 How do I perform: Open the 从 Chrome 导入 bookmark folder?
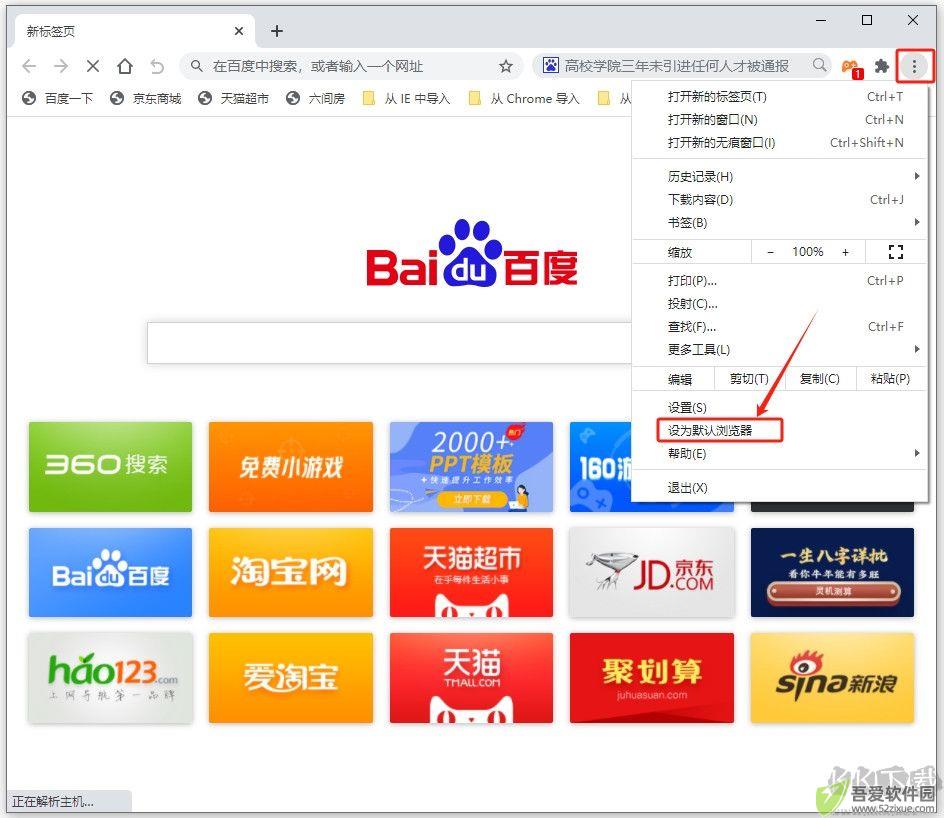pos(524,98)
